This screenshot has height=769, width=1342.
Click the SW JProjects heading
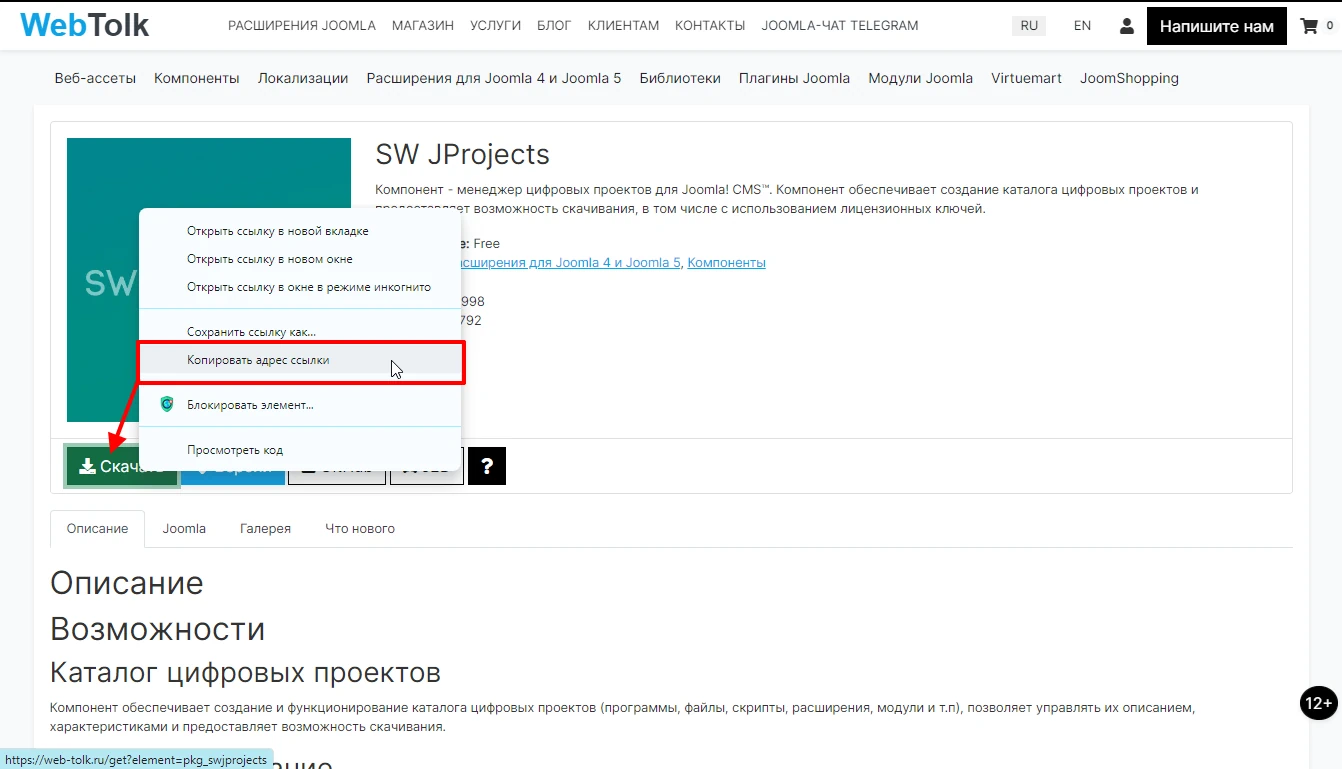(463, 155)
